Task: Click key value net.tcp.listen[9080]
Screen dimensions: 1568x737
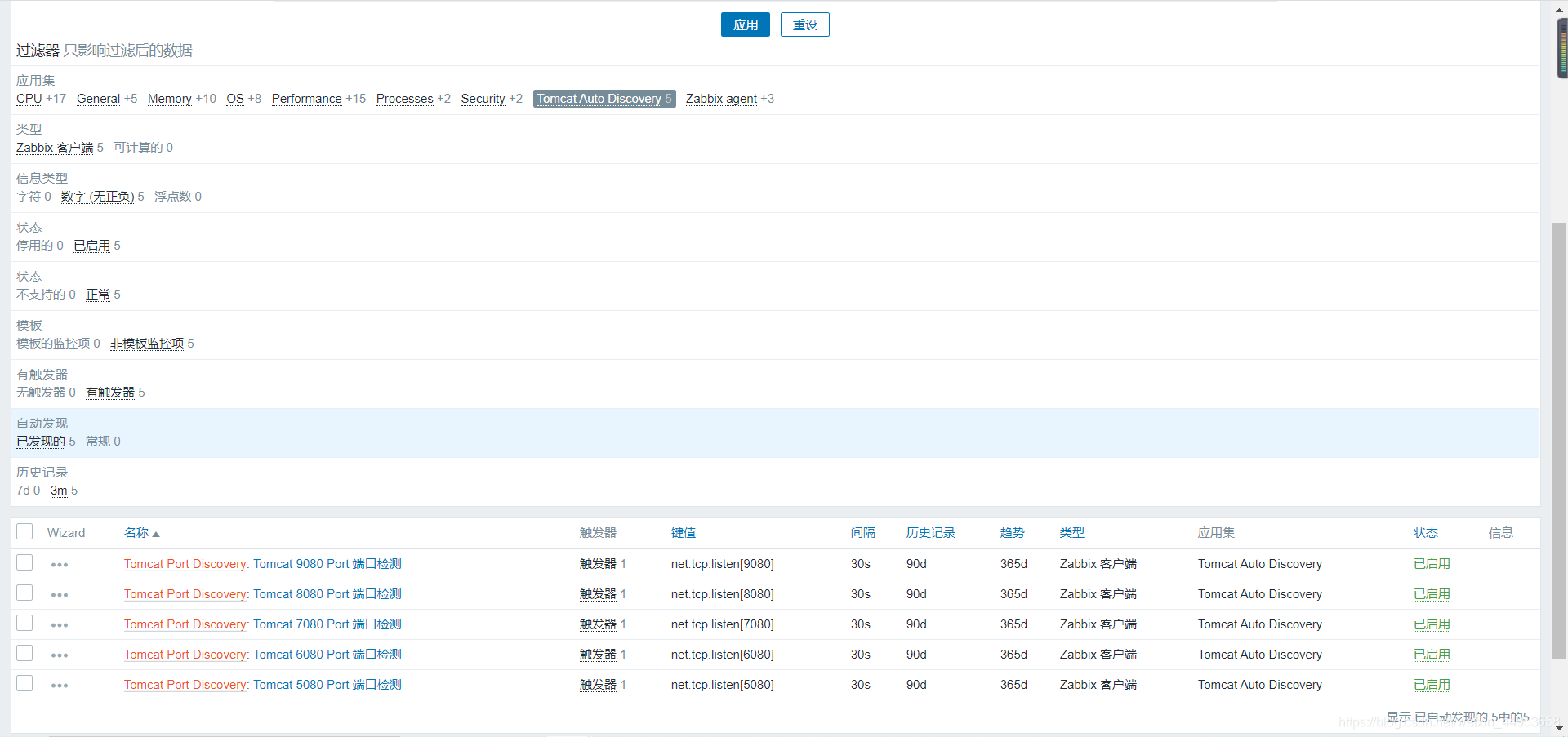Action: [x=723, y=564]
